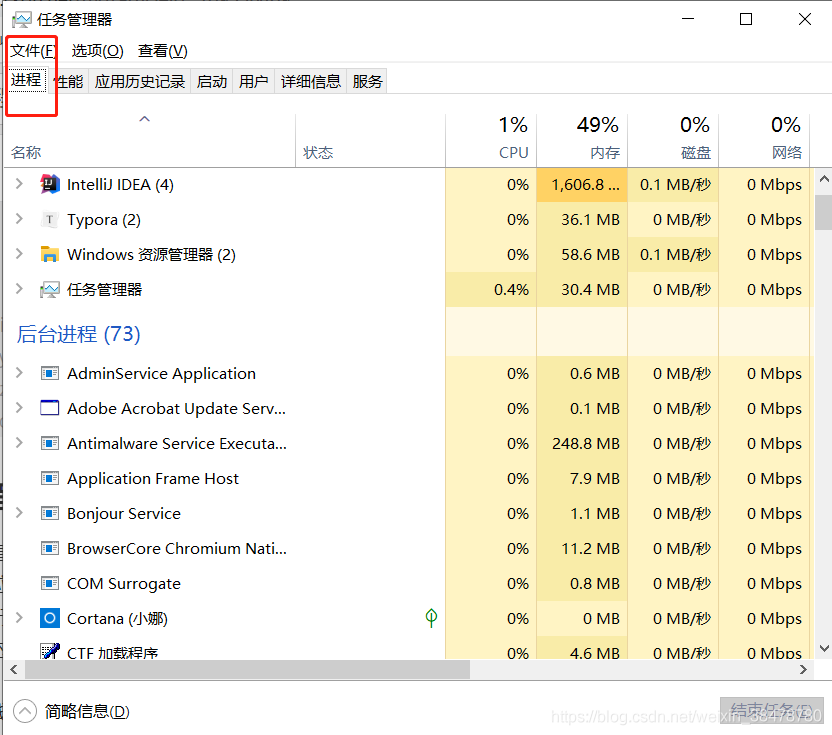
Task: Click the vertical scrollbar up arrow
Action: [824, 179]
